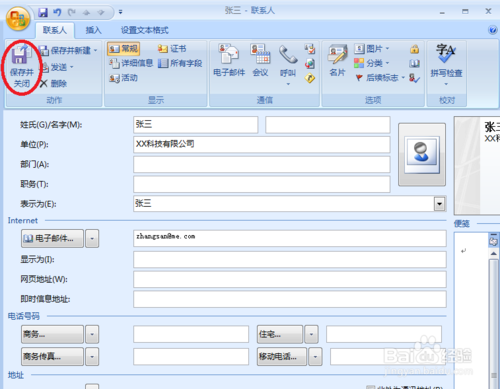Expand the 表示为 file-as dropdown arrow

[440, 203]
